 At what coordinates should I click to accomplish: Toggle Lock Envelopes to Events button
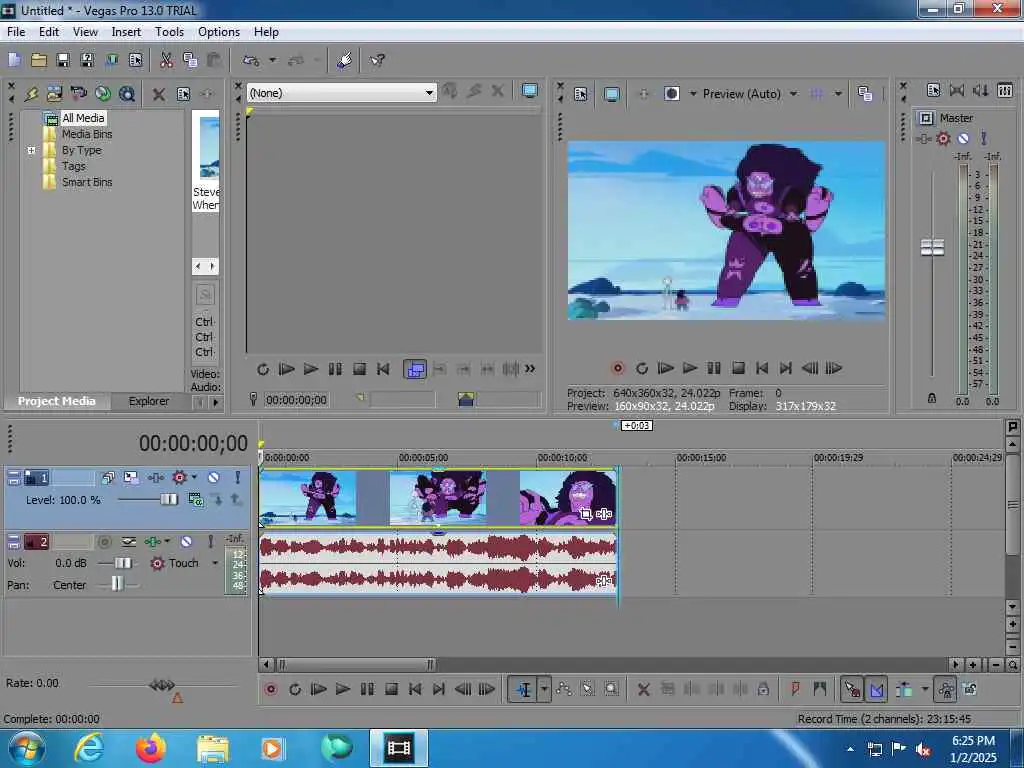point(946,689)
